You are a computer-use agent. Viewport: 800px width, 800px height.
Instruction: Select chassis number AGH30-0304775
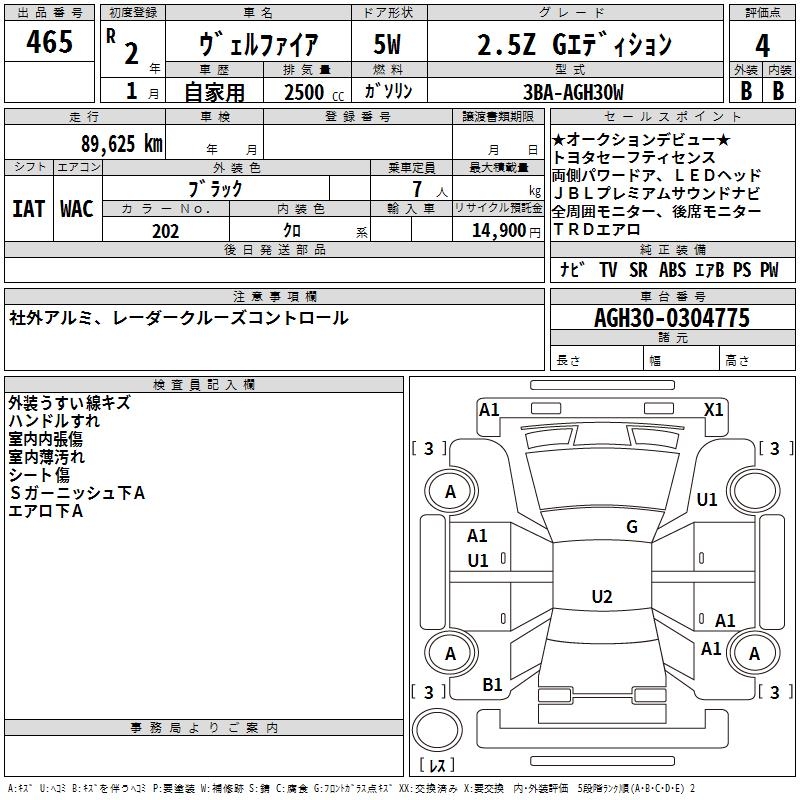pos(672,318)
